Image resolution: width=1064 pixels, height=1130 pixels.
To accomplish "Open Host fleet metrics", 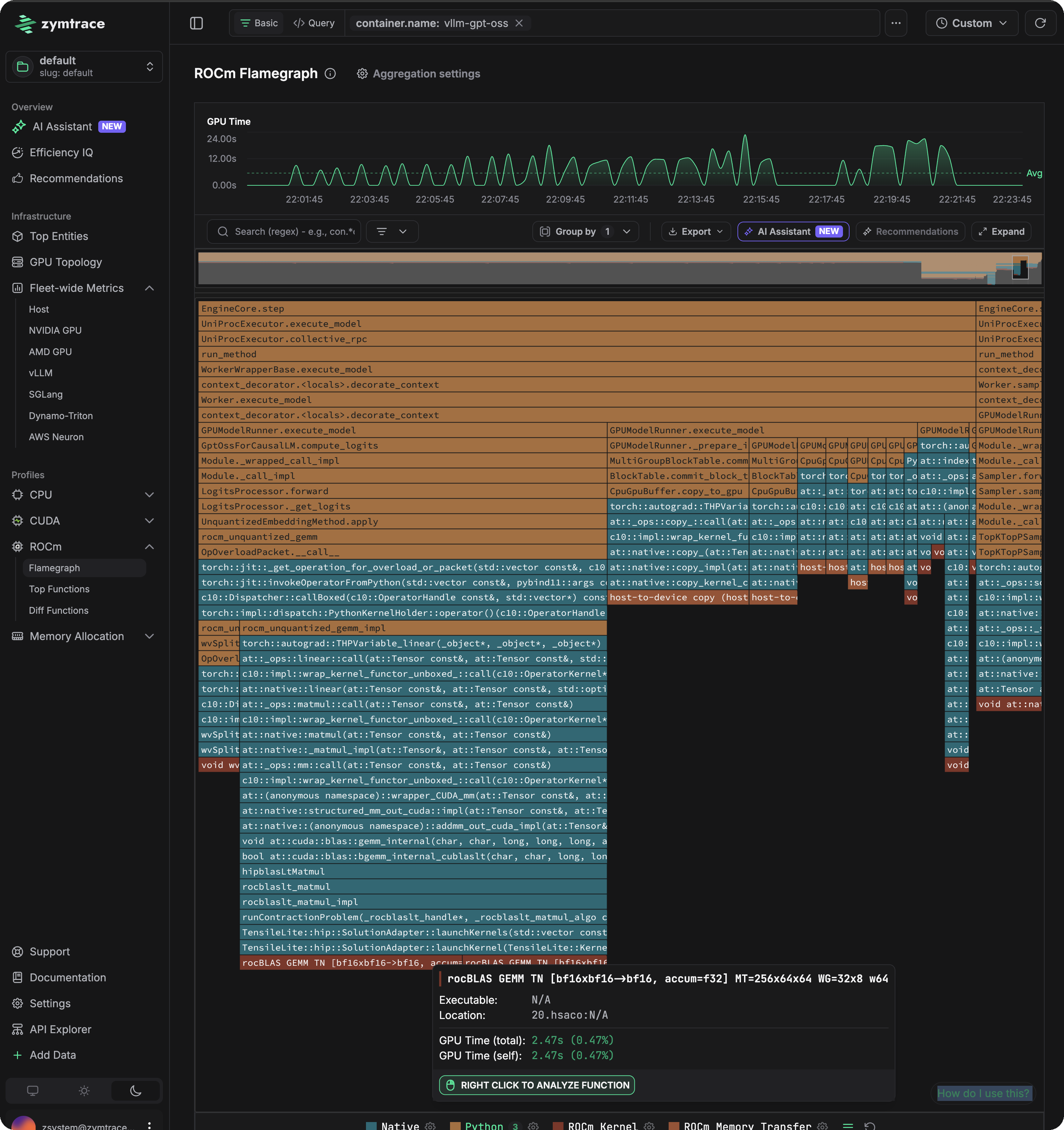I will coord(39,309).
